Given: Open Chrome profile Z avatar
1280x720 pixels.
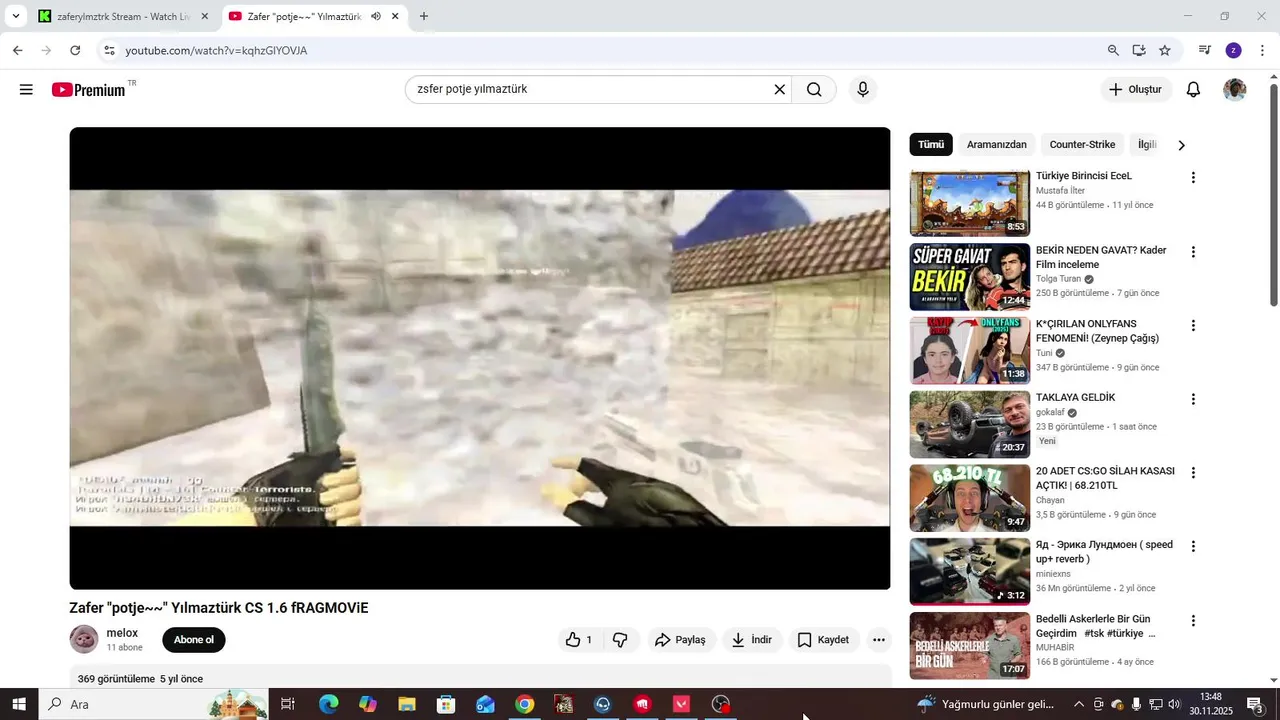Looking at the screenshot, I should pos(1234,50).
